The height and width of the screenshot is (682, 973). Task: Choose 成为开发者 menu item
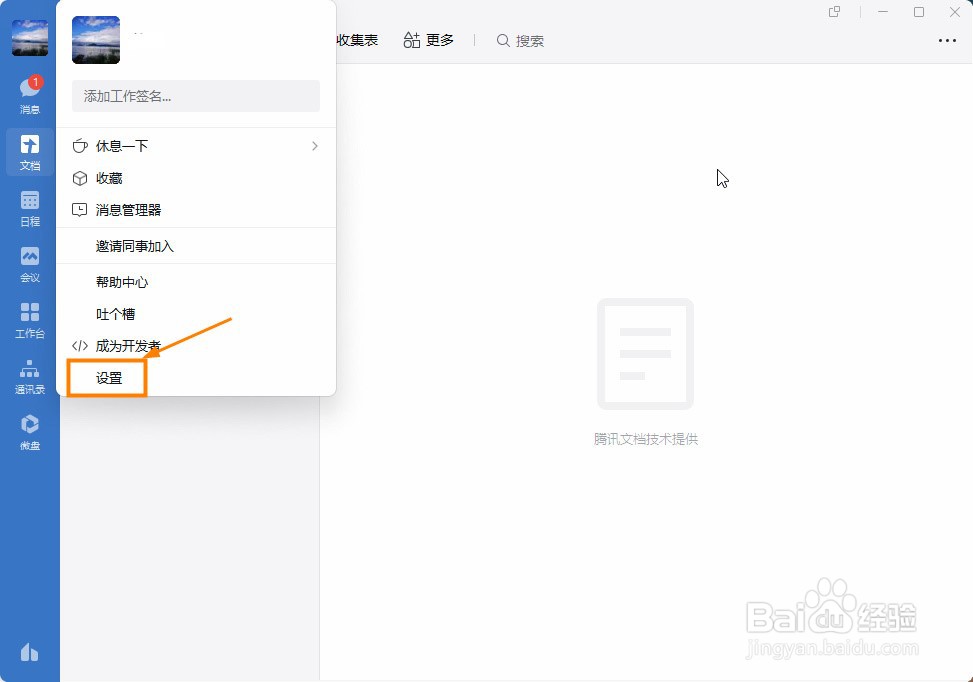pyautogui.click(x=196, y=346)
